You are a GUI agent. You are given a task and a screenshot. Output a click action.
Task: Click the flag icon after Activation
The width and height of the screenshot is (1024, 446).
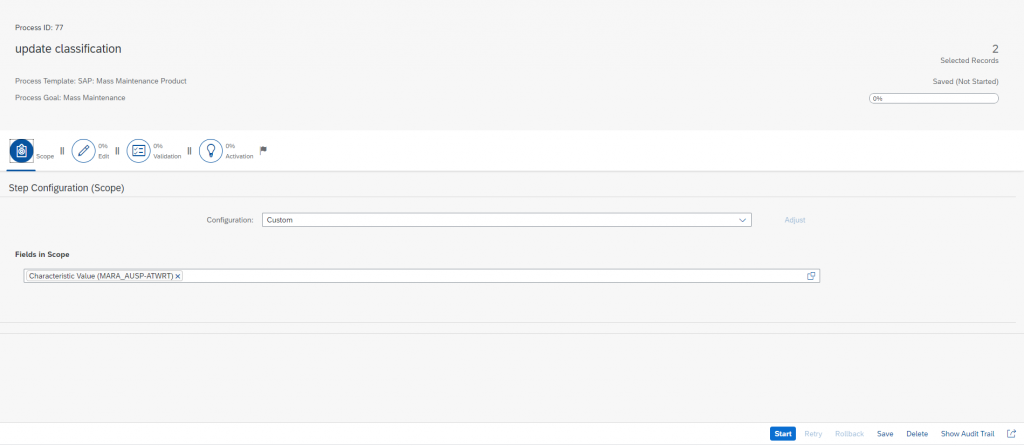[x=263, y=151]
